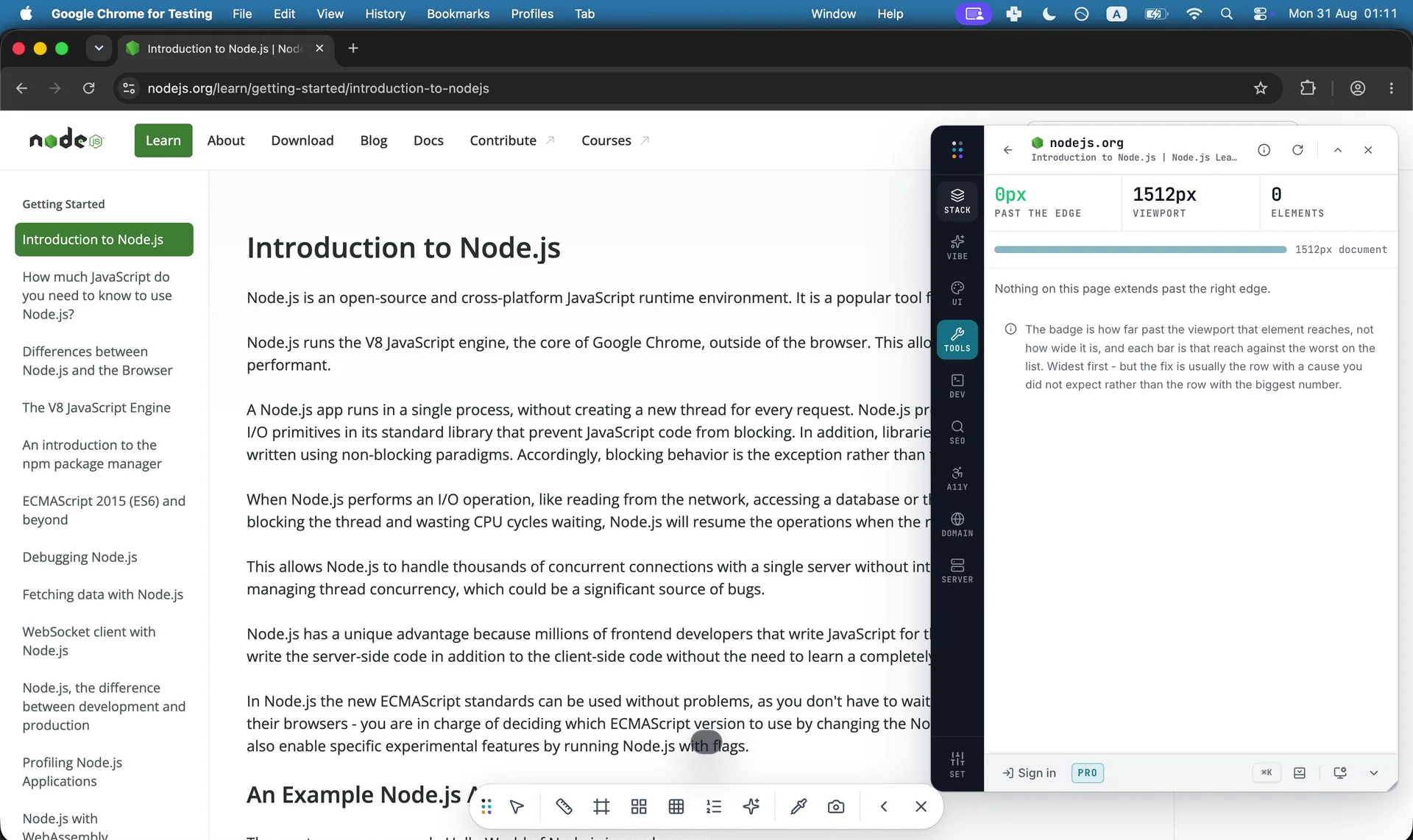Image resolution: width=1413 pixels, height=840 pixels.
Task: Click the Learn nav button
Action: point(163,140)
